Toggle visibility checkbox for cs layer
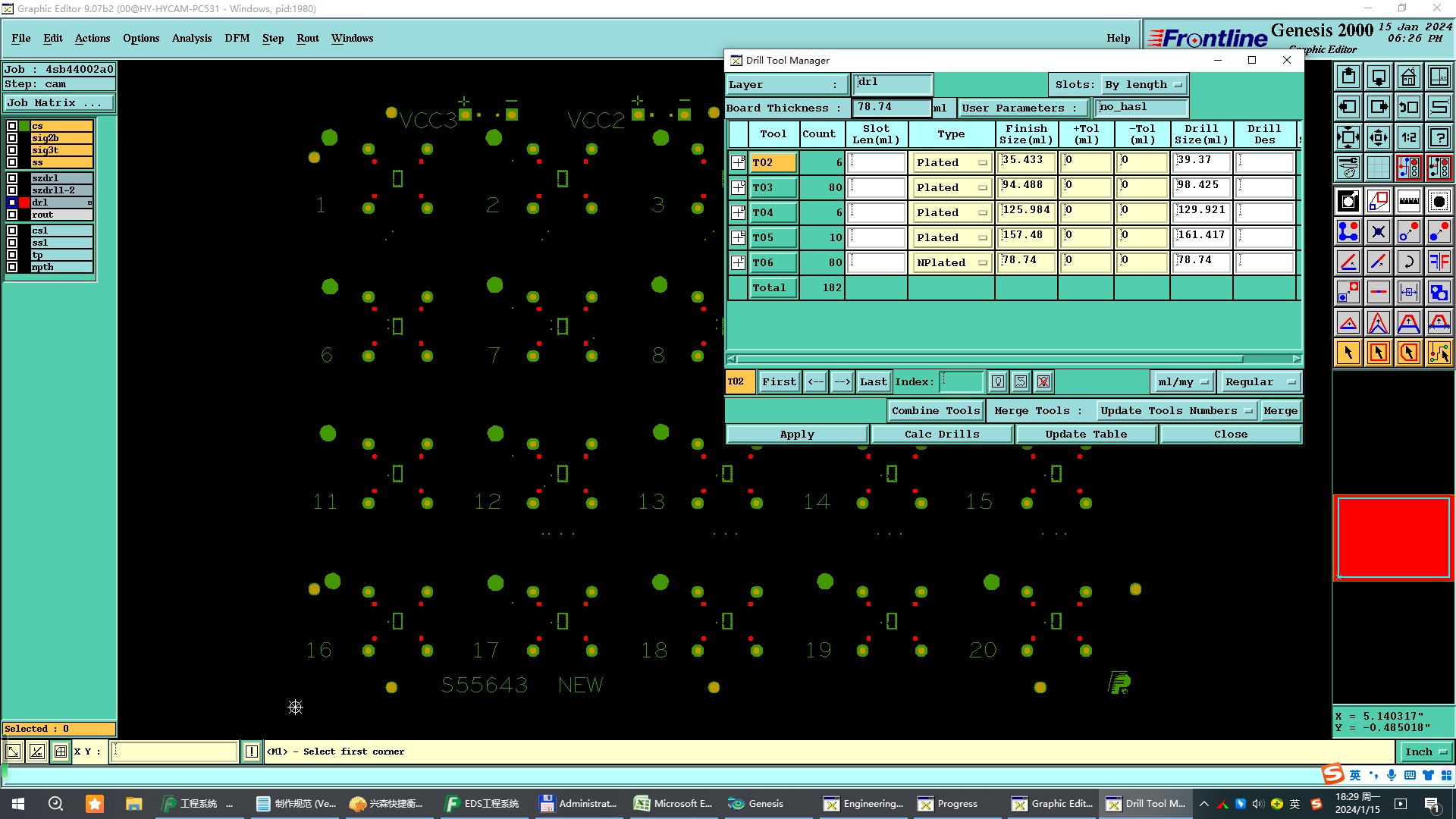The height and width of the screenshot is (819, 1456). pyautogui.click(x=12, y=126)
